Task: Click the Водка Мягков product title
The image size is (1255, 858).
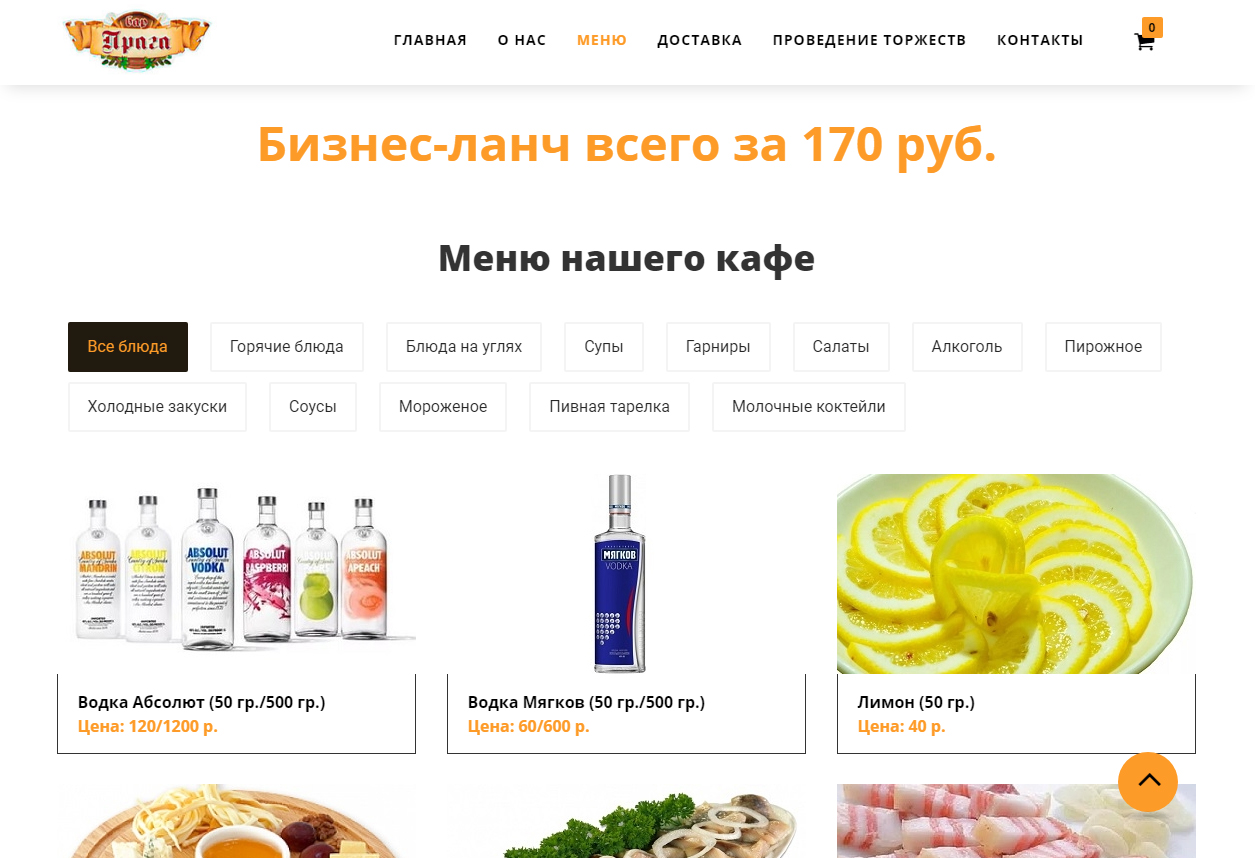Action: 586,702
